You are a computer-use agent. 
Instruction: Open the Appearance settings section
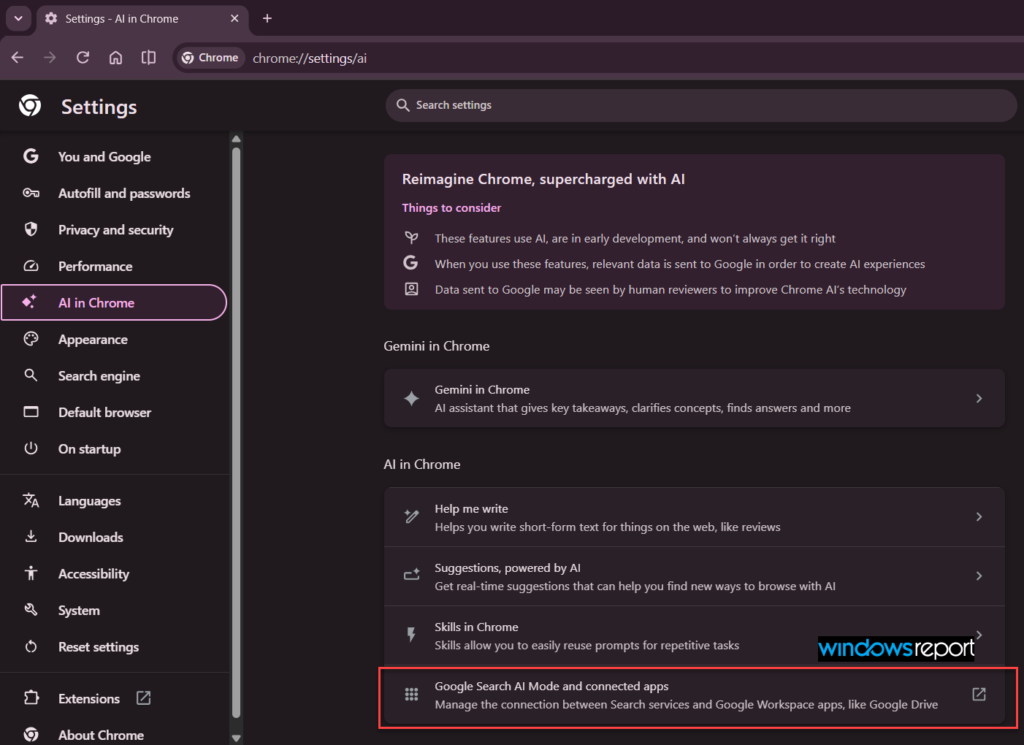tap(114, 340)
